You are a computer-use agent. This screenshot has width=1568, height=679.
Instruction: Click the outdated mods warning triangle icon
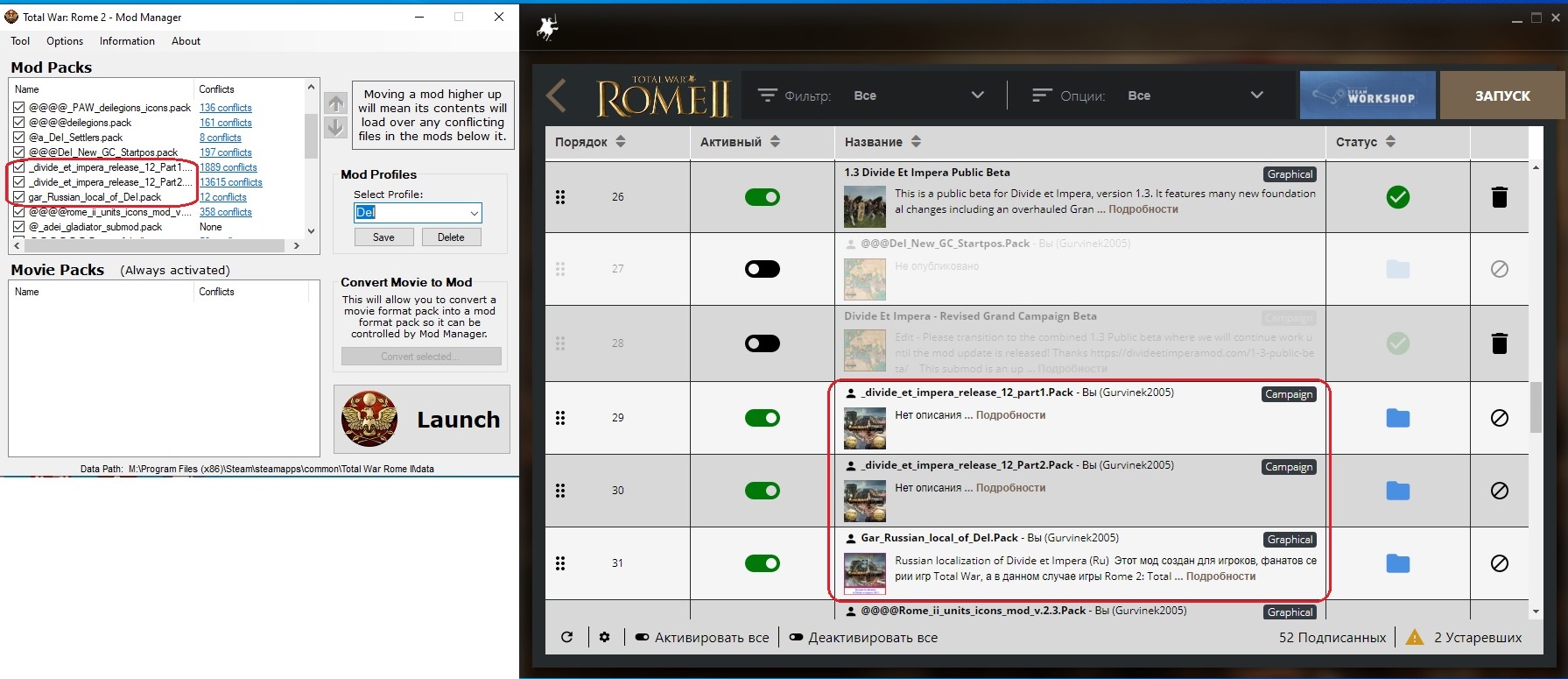pos(1414,637)
